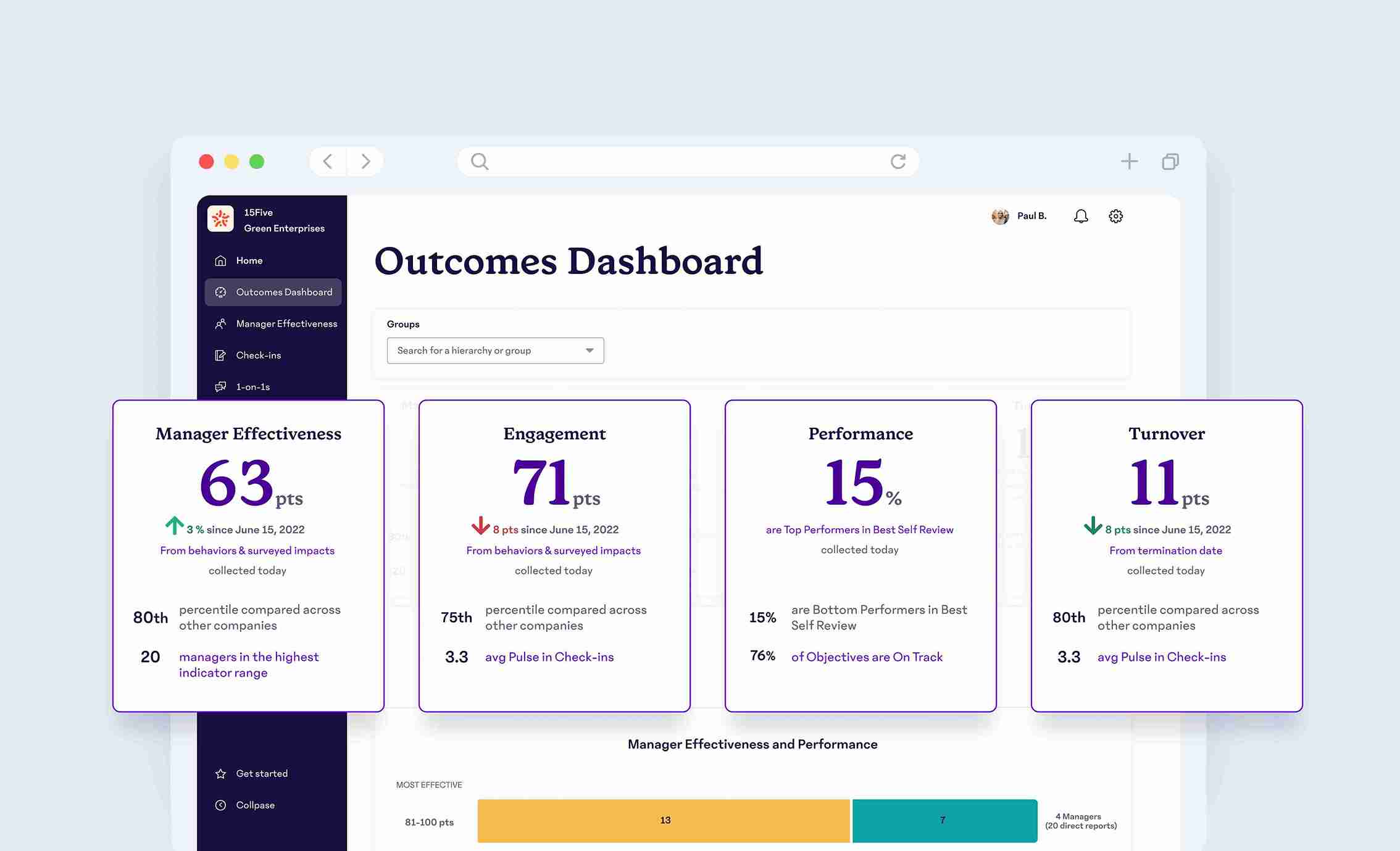The width and height of the screenshot is (1400, 851).
Task: Click Paul B. profile avatar
Action: [x=1000, y=216]
